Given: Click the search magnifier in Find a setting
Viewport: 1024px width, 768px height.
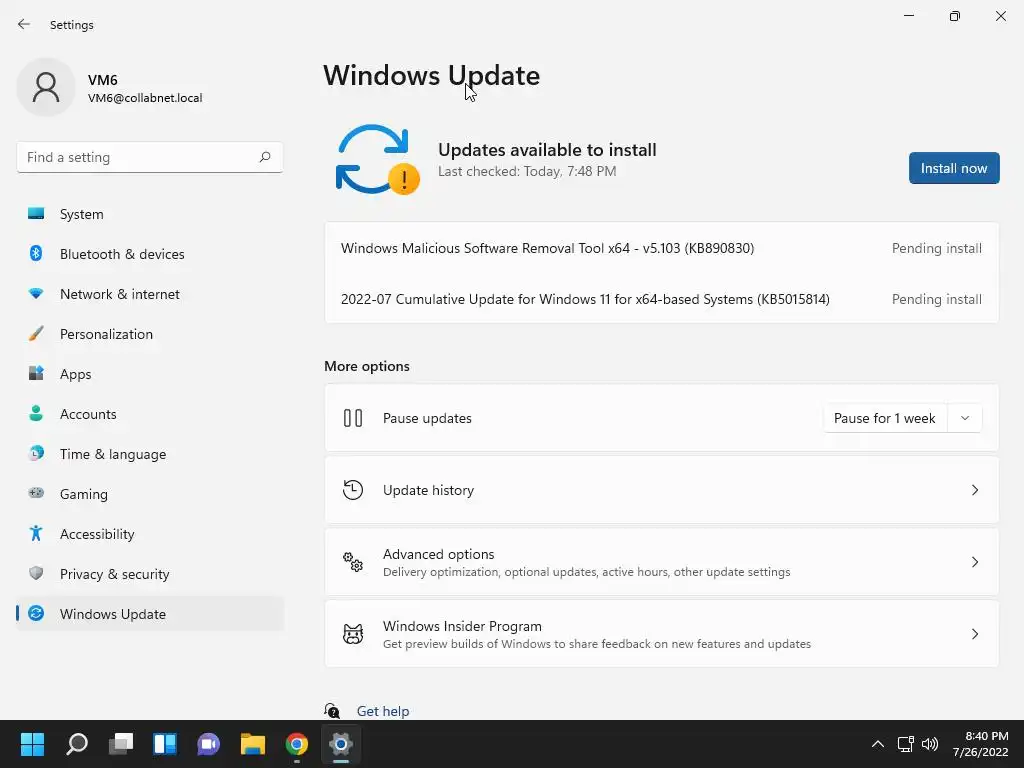Looking at the screenshot, I should [264, 157].
